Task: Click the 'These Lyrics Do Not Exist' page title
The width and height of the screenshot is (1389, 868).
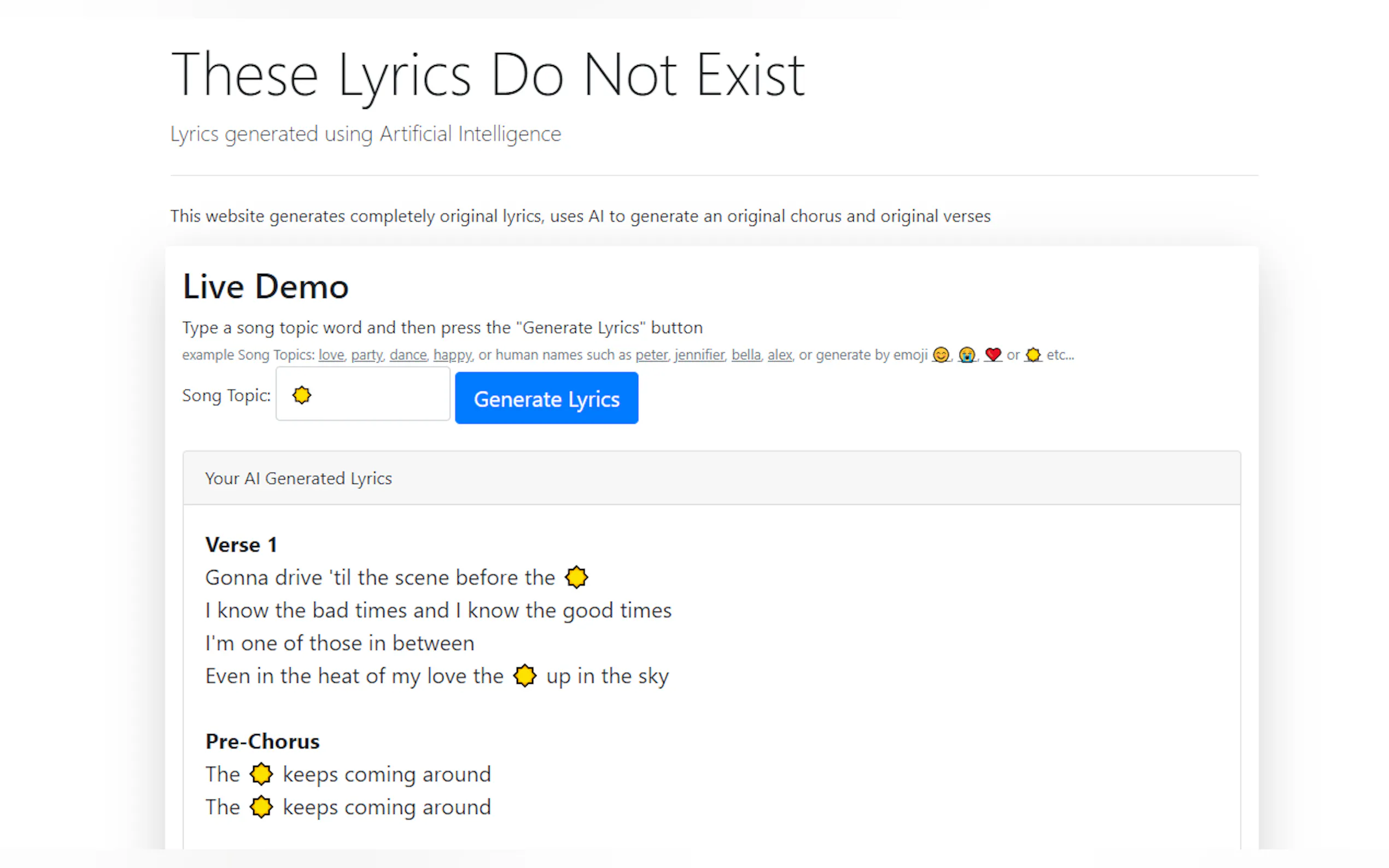Action: [x=488, y=75]
